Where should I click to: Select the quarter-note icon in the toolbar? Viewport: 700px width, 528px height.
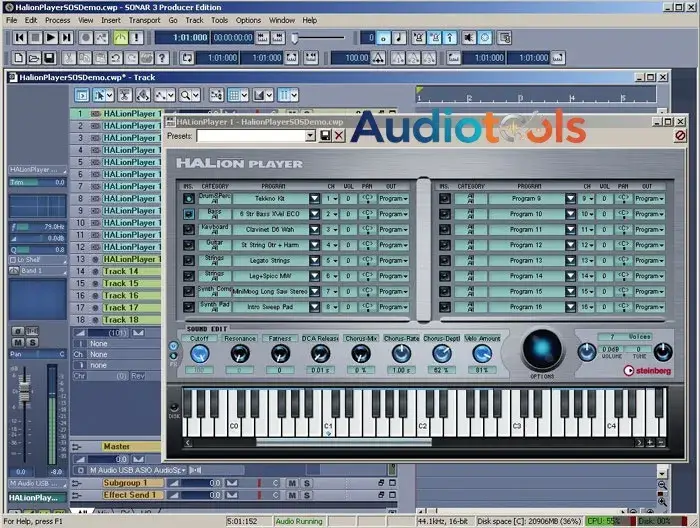coord(399,37)
